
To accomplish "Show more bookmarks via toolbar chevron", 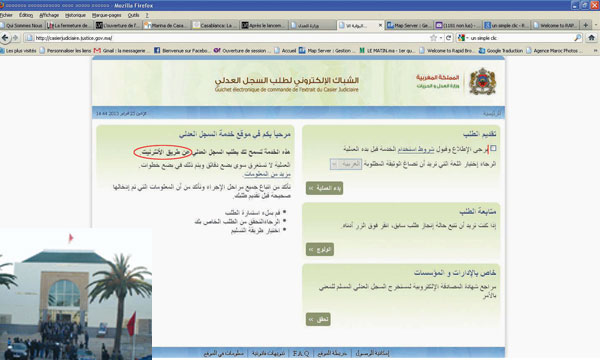I will point(595,50).
